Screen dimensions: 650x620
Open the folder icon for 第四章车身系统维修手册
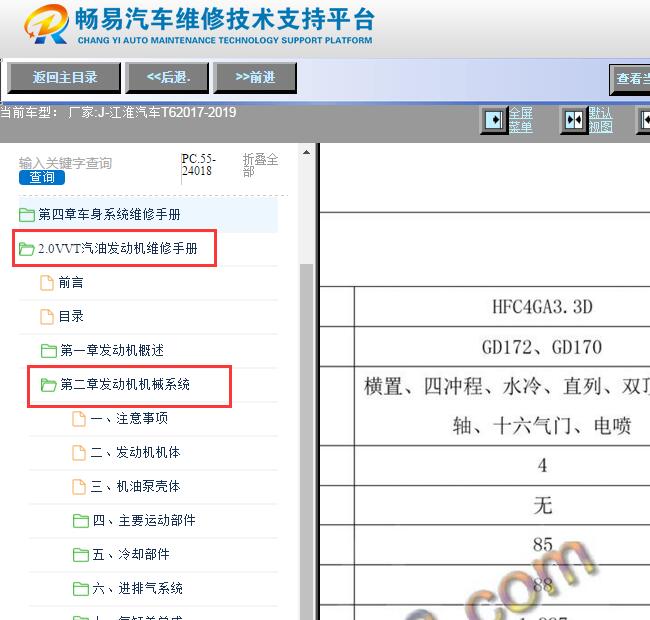click(27, 215)
